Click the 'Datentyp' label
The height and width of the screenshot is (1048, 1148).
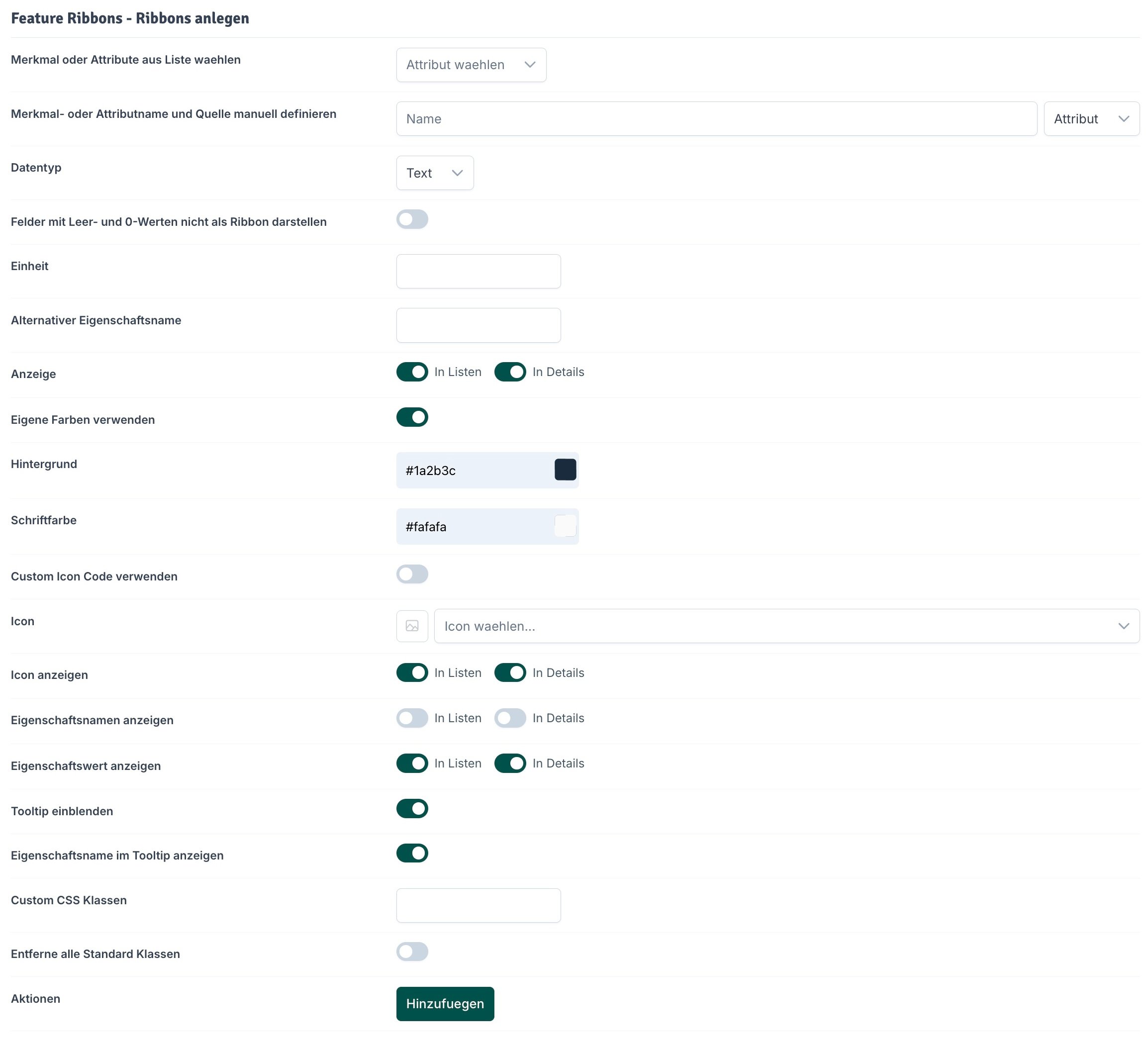[36, 168]
